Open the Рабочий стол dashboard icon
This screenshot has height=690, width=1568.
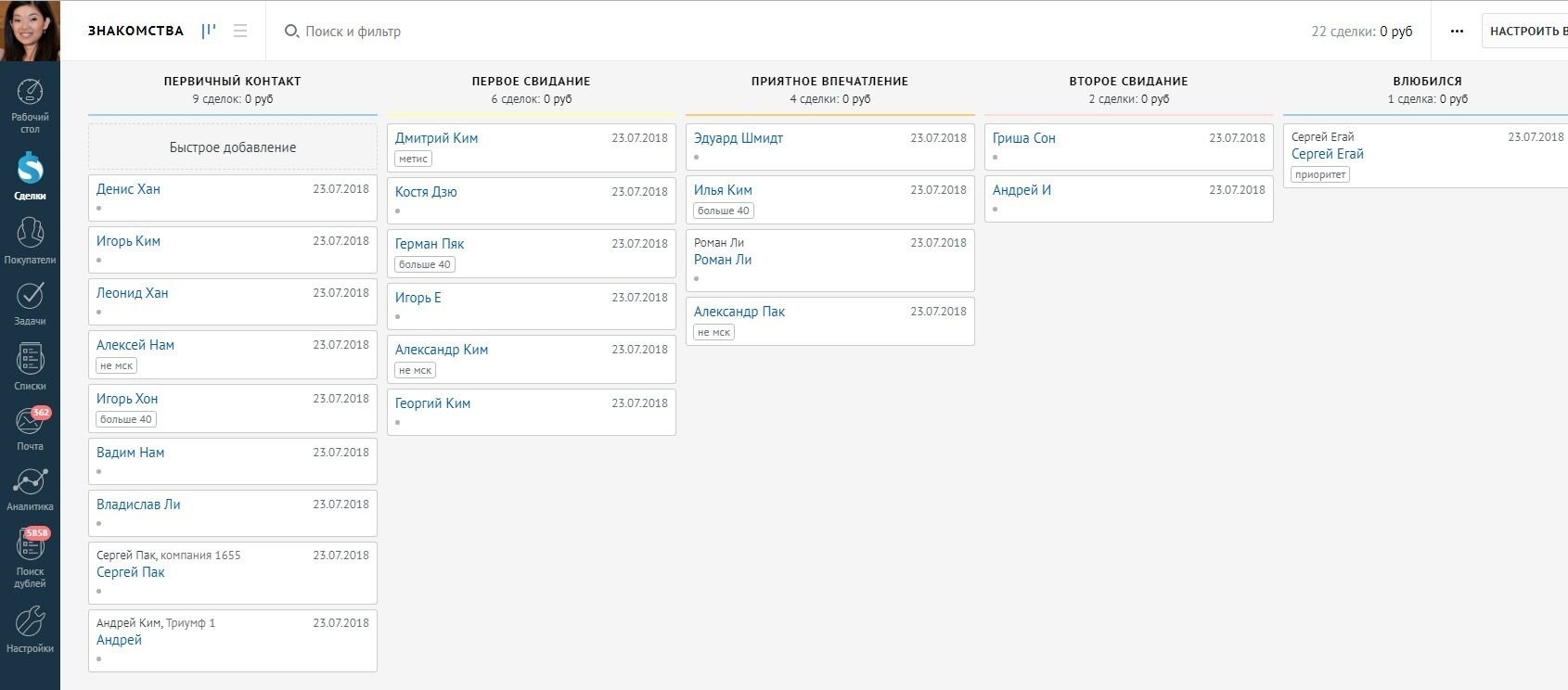coord(30,94)
